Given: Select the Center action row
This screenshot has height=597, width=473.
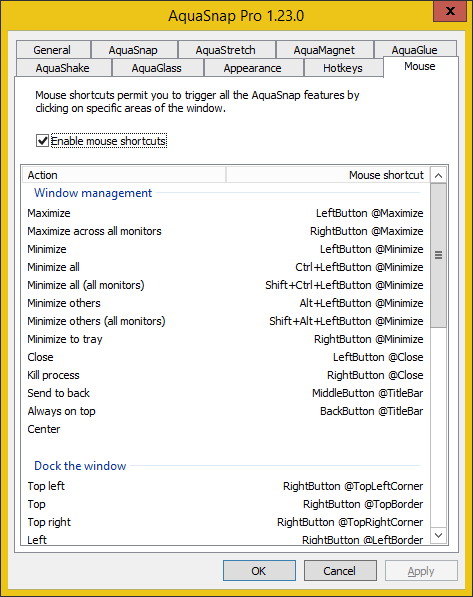Looking at the screenshot, I should coord(225,429).
